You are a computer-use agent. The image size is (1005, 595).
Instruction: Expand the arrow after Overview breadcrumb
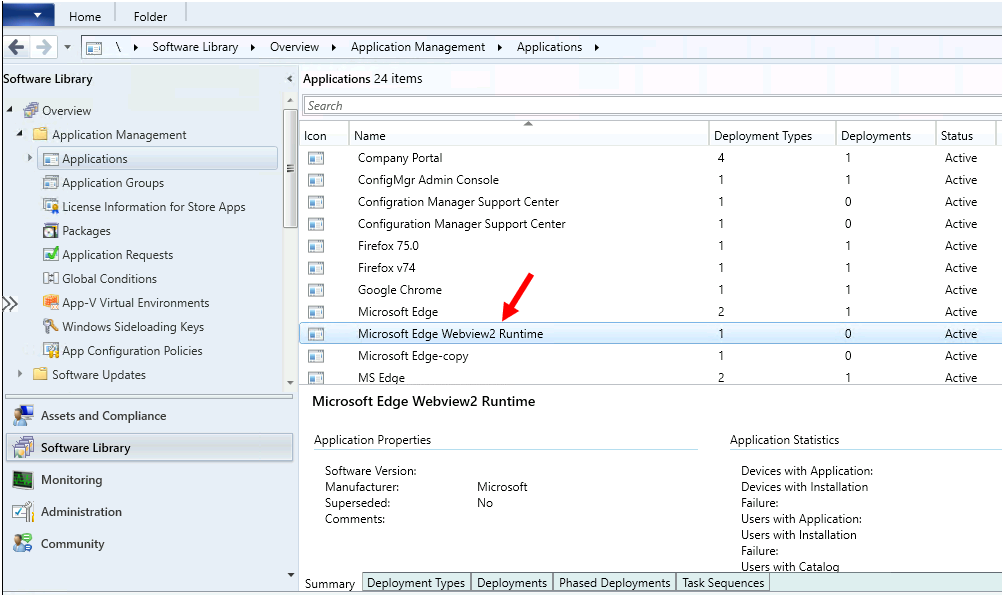tap(334, 47)
